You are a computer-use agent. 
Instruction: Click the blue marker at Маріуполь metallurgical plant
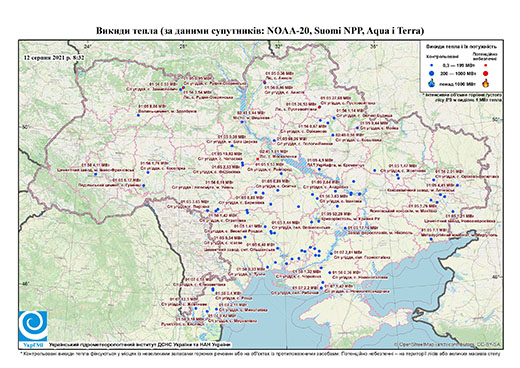pyautogui.click(x=431, y=239)
